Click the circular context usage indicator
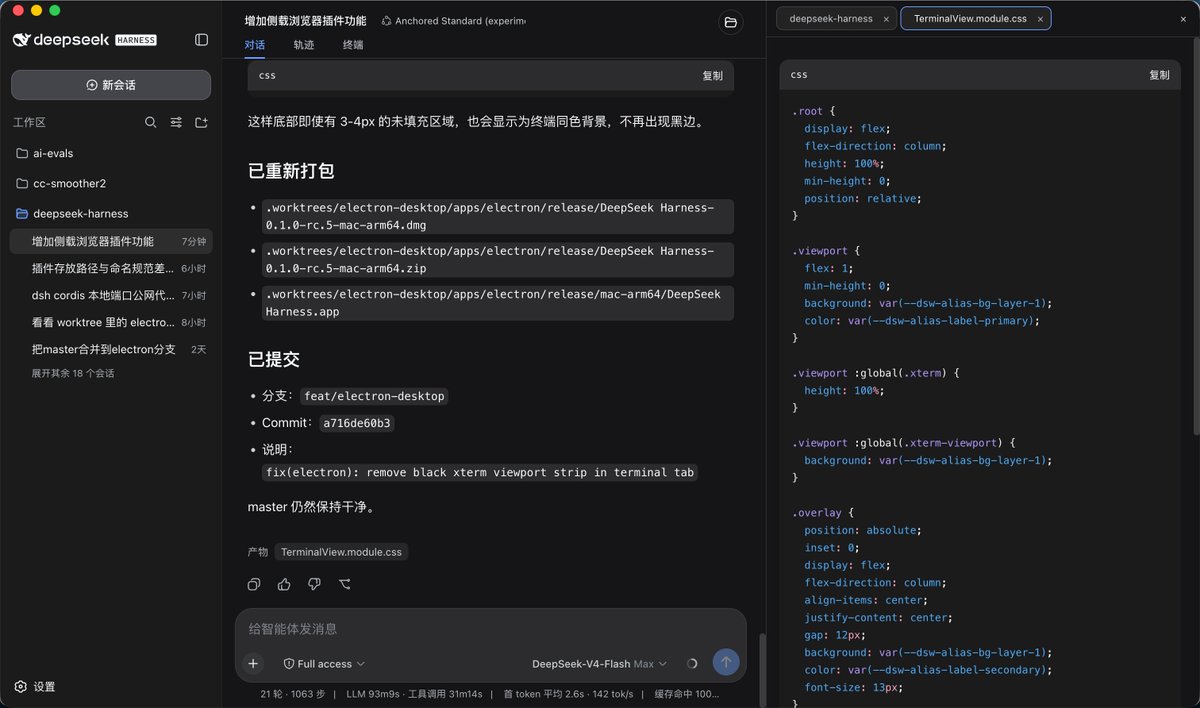Screen dimensions: 1200x708 [x=692, y=663]
